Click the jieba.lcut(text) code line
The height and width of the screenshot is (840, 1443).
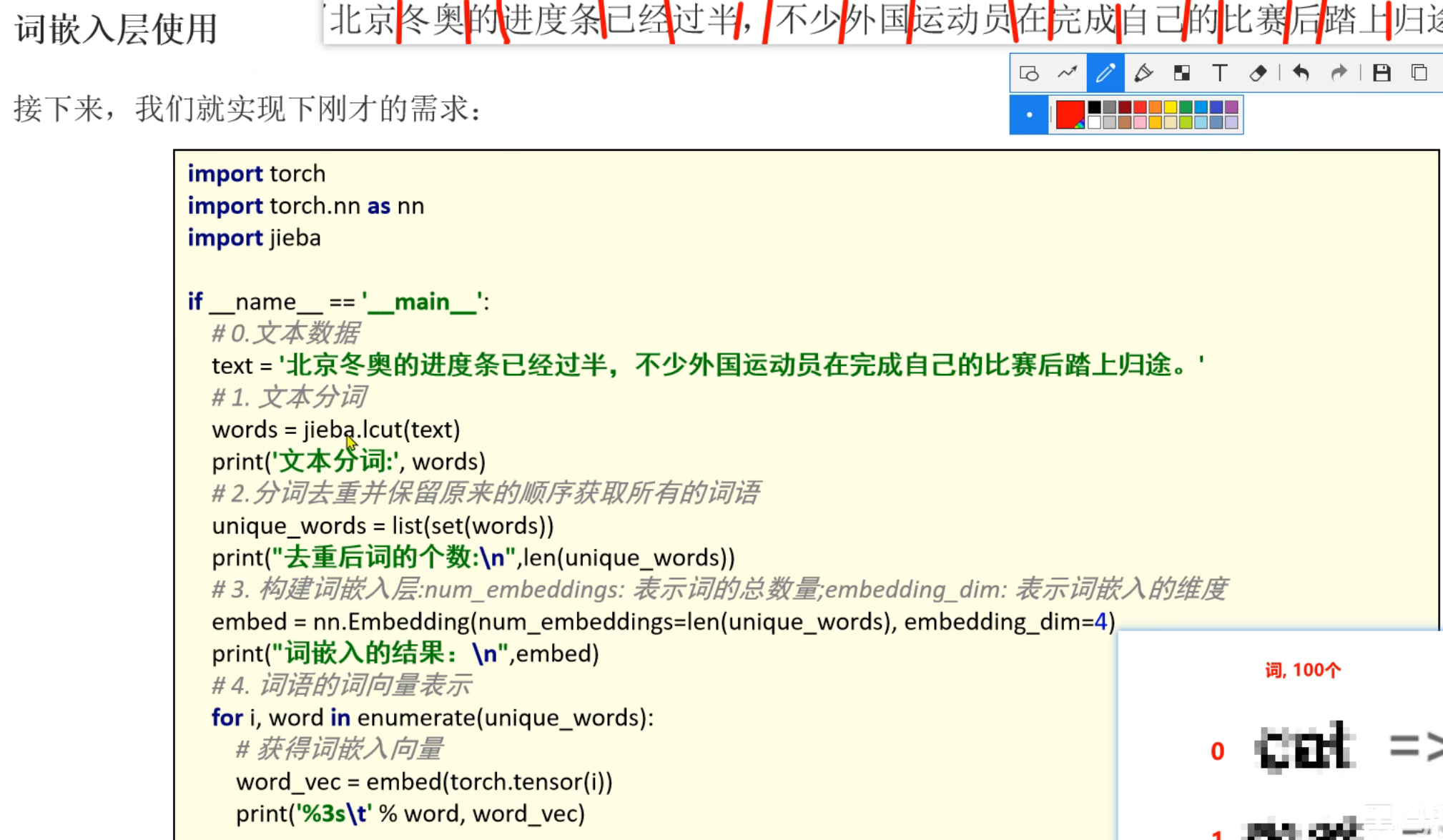[336, 430]
